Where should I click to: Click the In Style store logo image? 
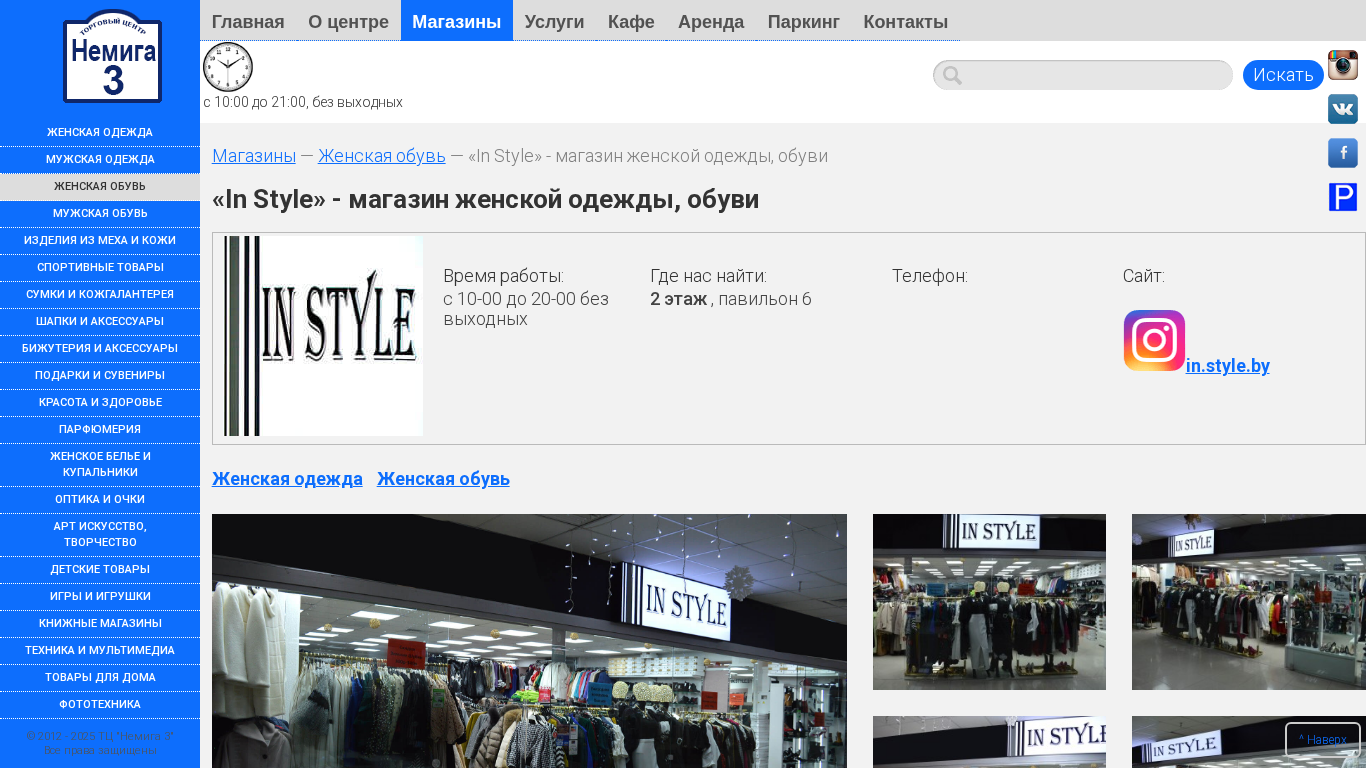pos(323,336)
